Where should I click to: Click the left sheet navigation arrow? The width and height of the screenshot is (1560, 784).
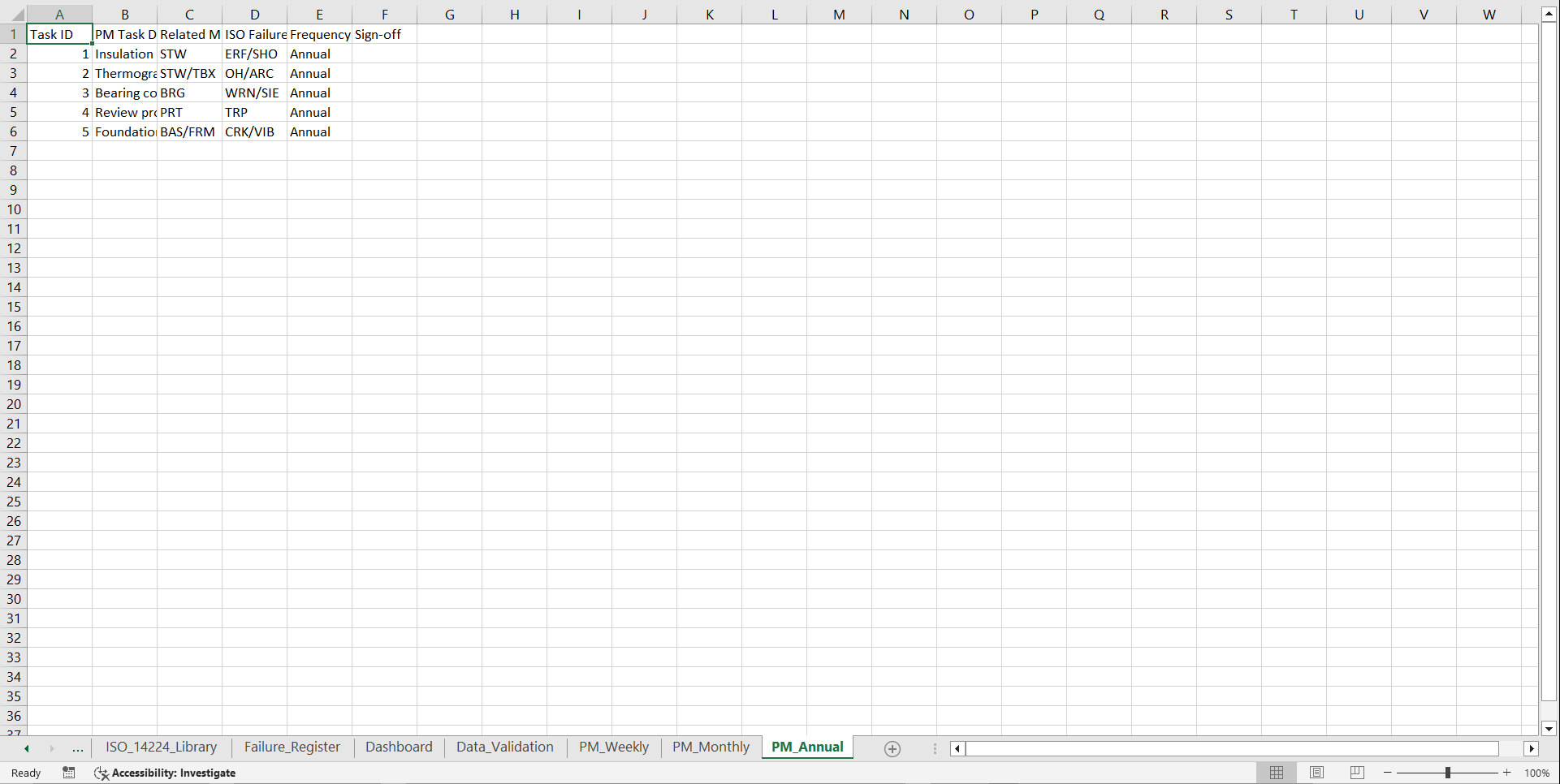pos(27,748)
